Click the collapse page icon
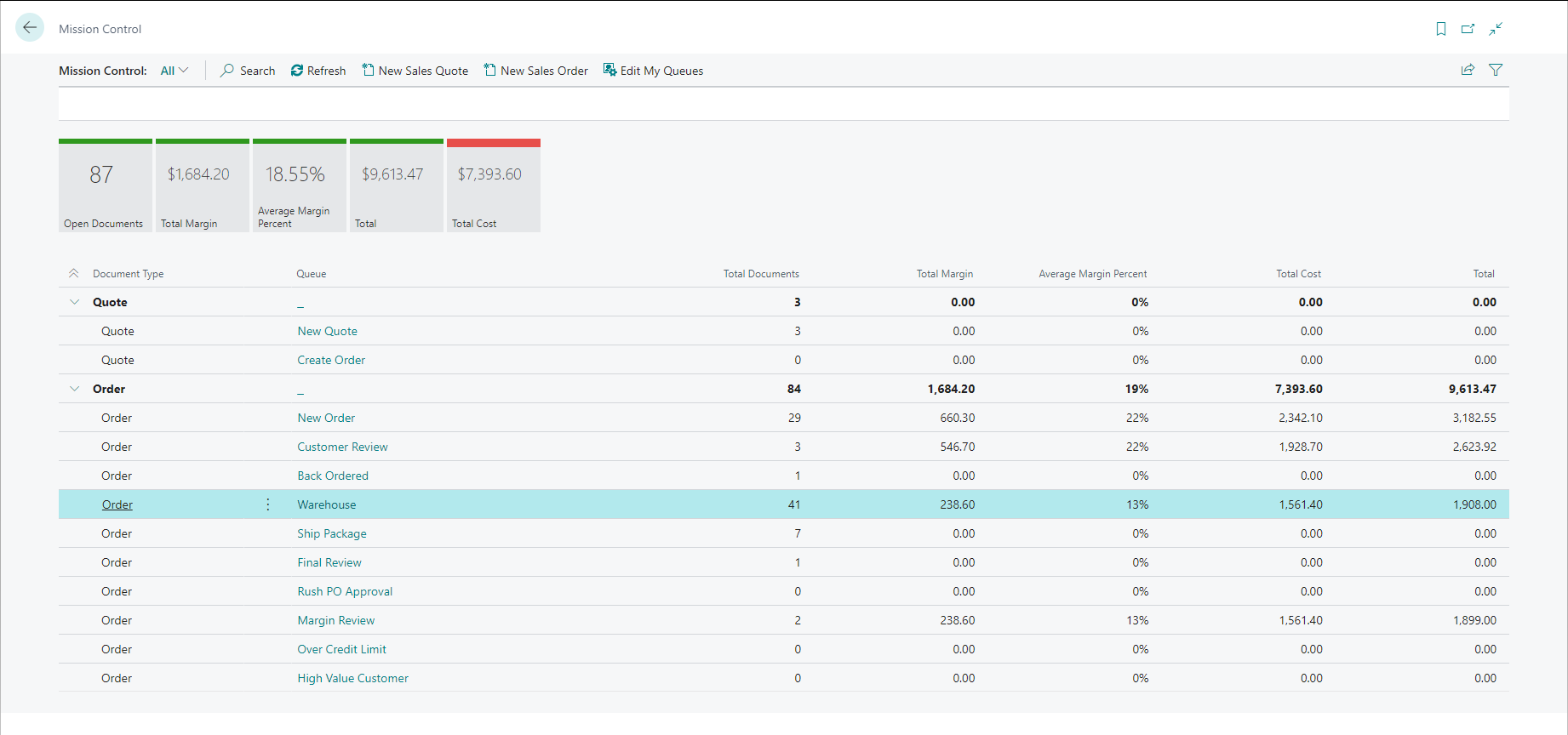The image size is (1568, 735). pos(1496,29)
